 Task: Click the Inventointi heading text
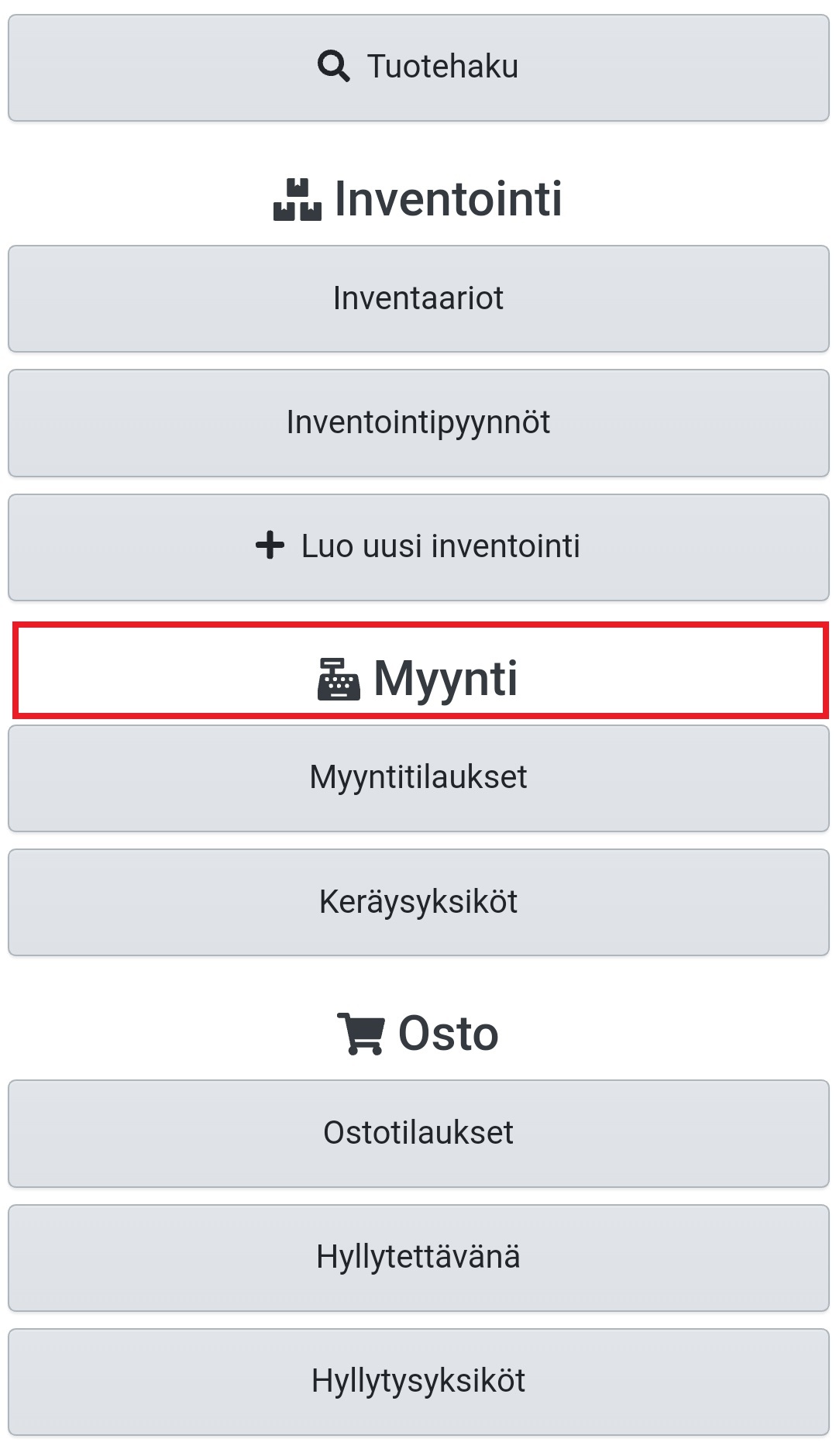pos(448,199)
